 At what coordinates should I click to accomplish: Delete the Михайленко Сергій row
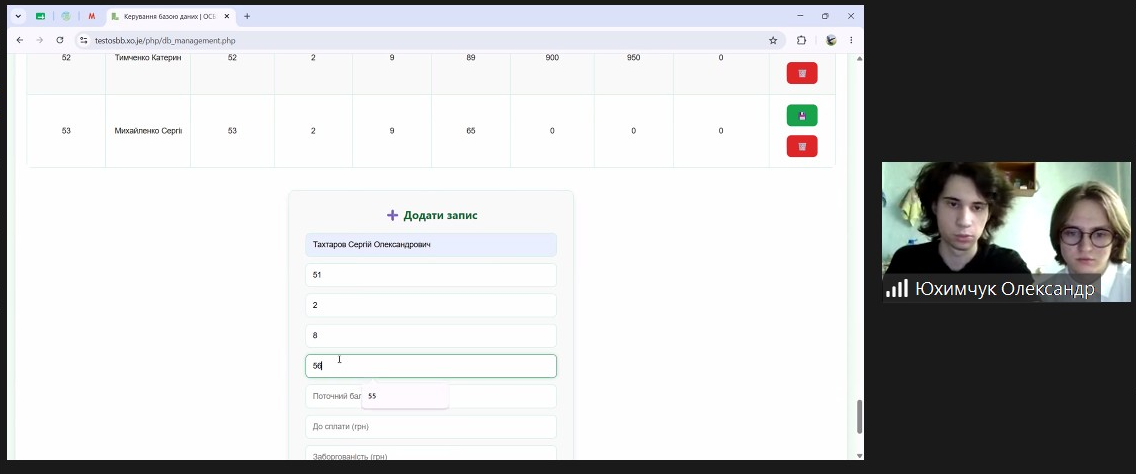pos(801,146)
